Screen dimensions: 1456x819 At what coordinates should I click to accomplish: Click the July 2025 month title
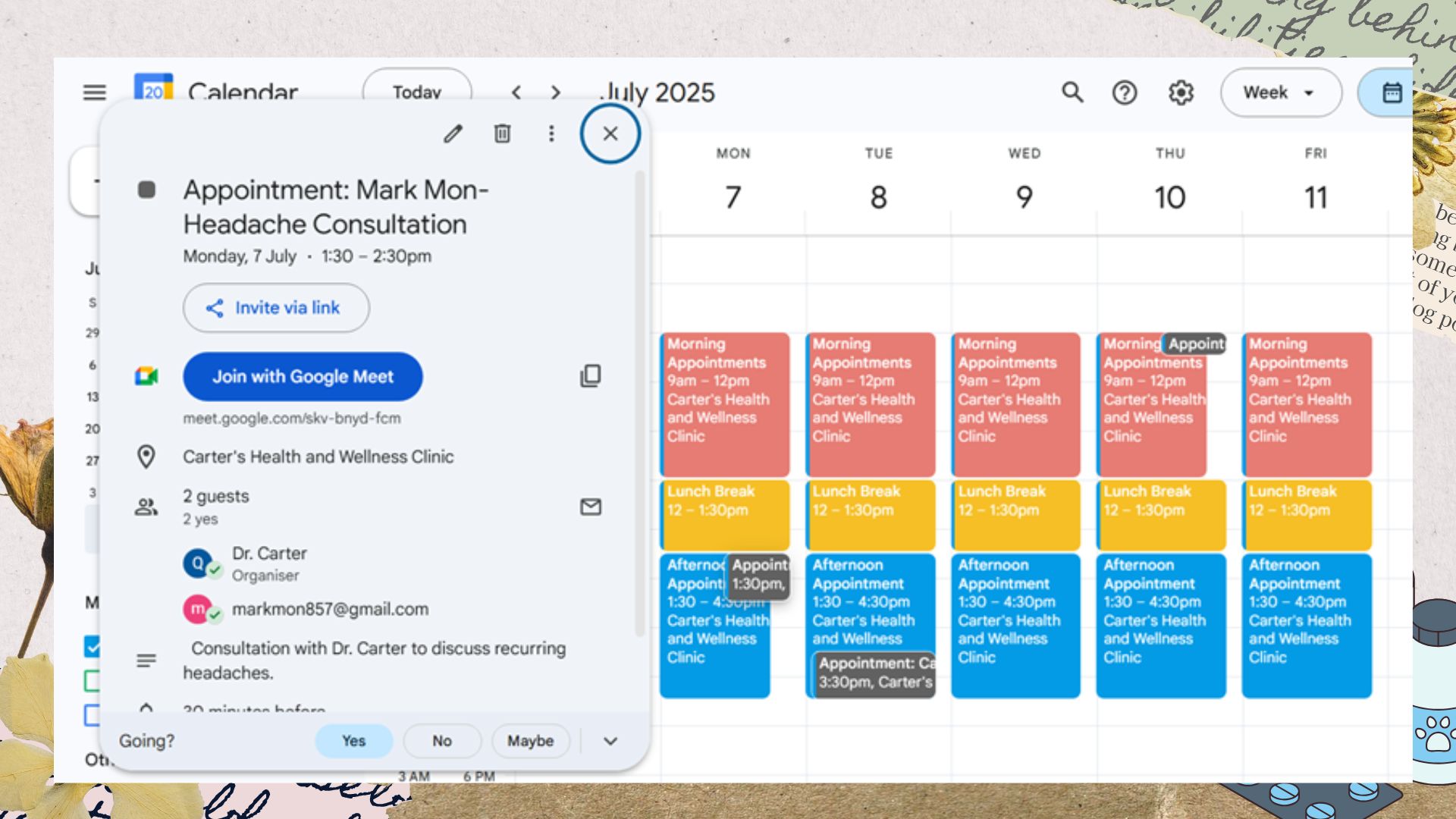[657, 93]
